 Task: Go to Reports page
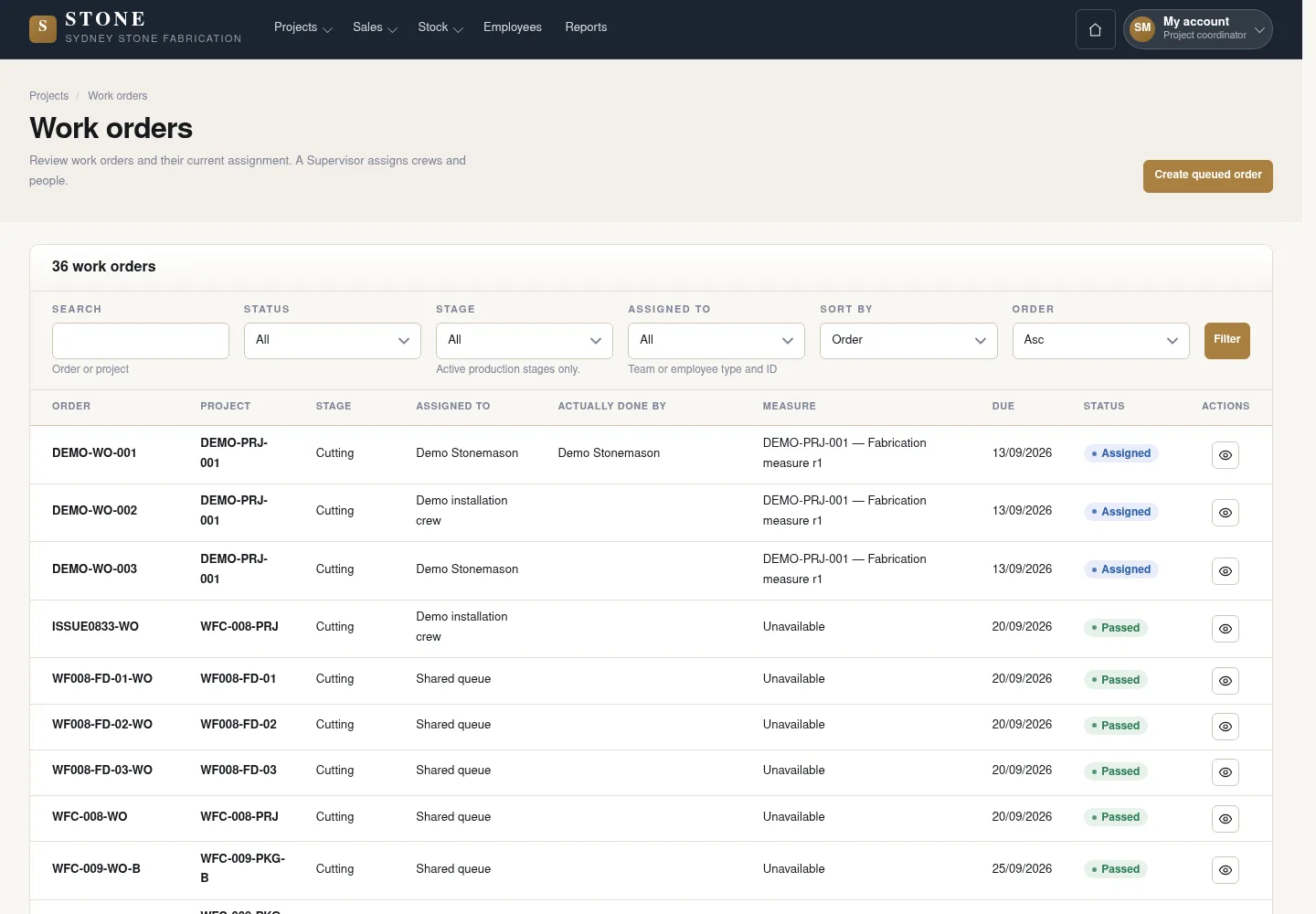coord(586,27)
